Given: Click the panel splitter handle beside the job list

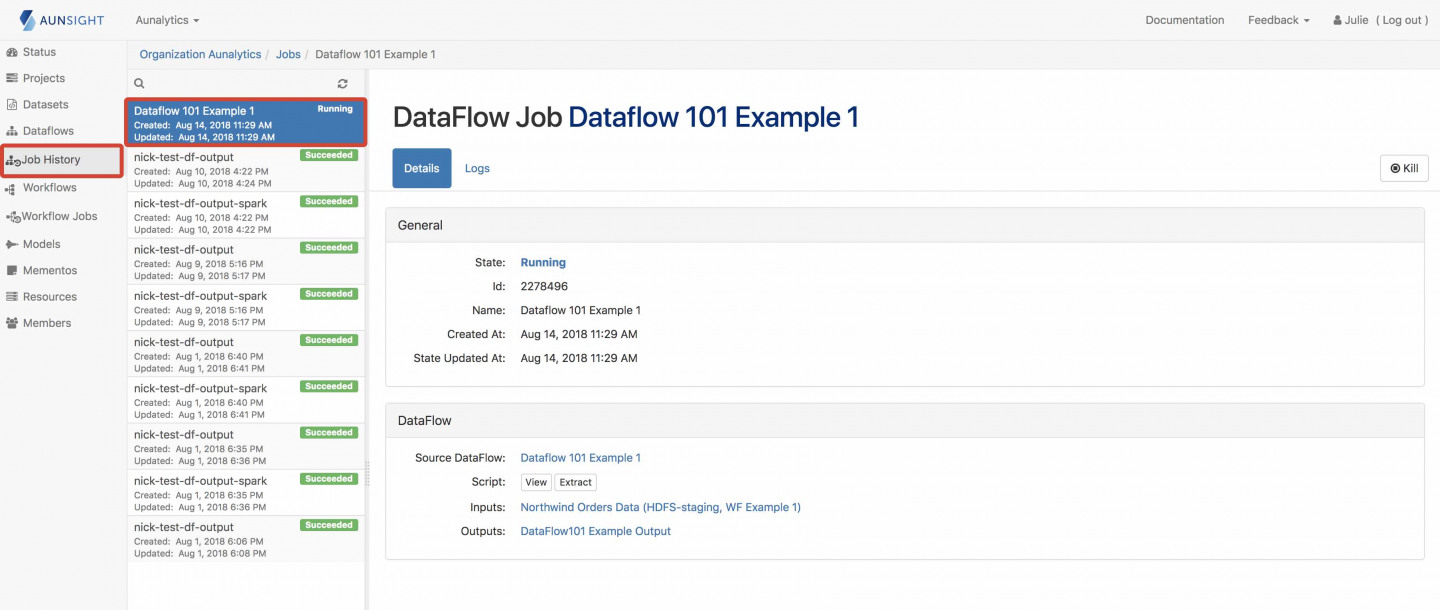Looking at the screenshot, I should pyautogui.click(x=367, y=472).
